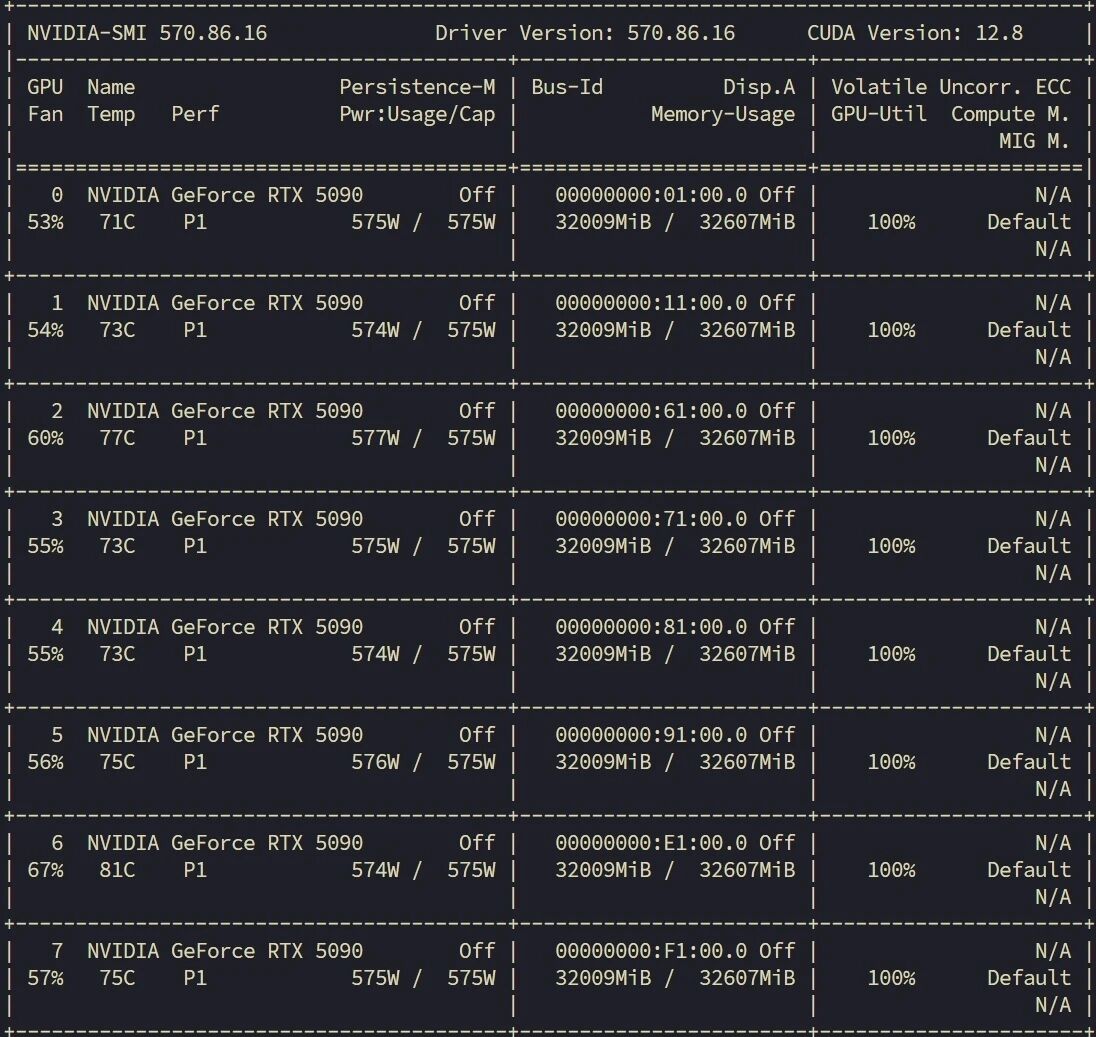Click bus ID 00000000:01:00.0

[x=651, y=195]
